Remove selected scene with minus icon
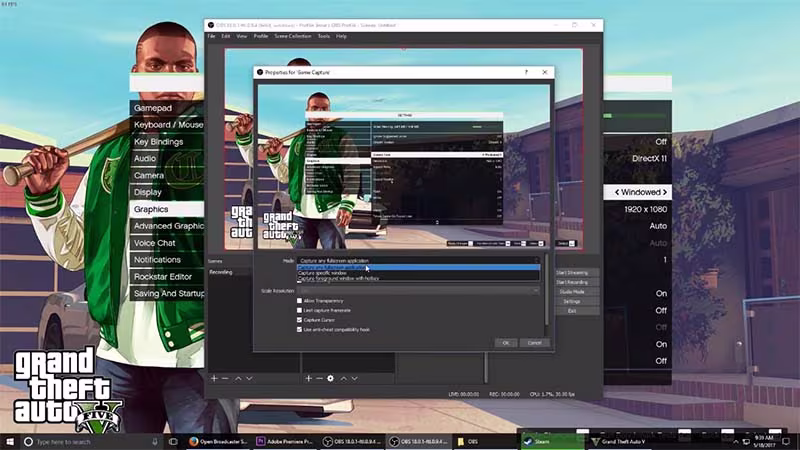Image resolution: width=800 pixels, height=450 pixels. click(225, 379)
